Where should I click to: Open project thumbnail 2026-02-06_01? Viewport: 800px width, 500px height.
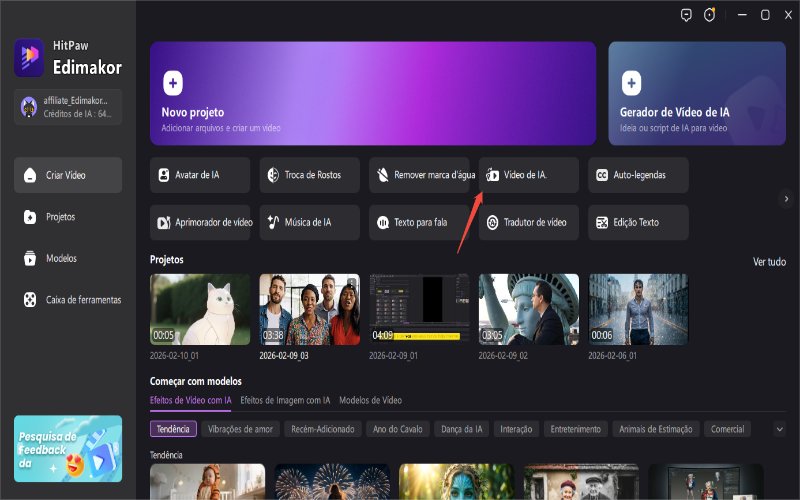[x=638, y=310]
